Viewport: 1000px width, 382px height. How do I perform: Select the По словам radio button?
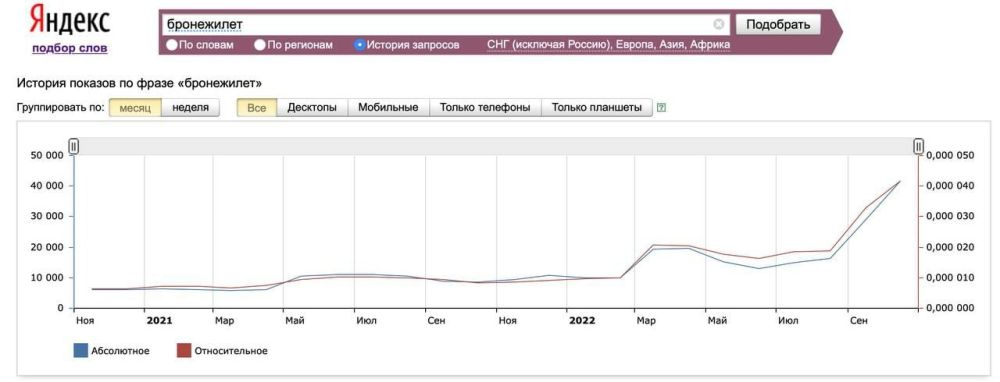(x=172, y=45)
